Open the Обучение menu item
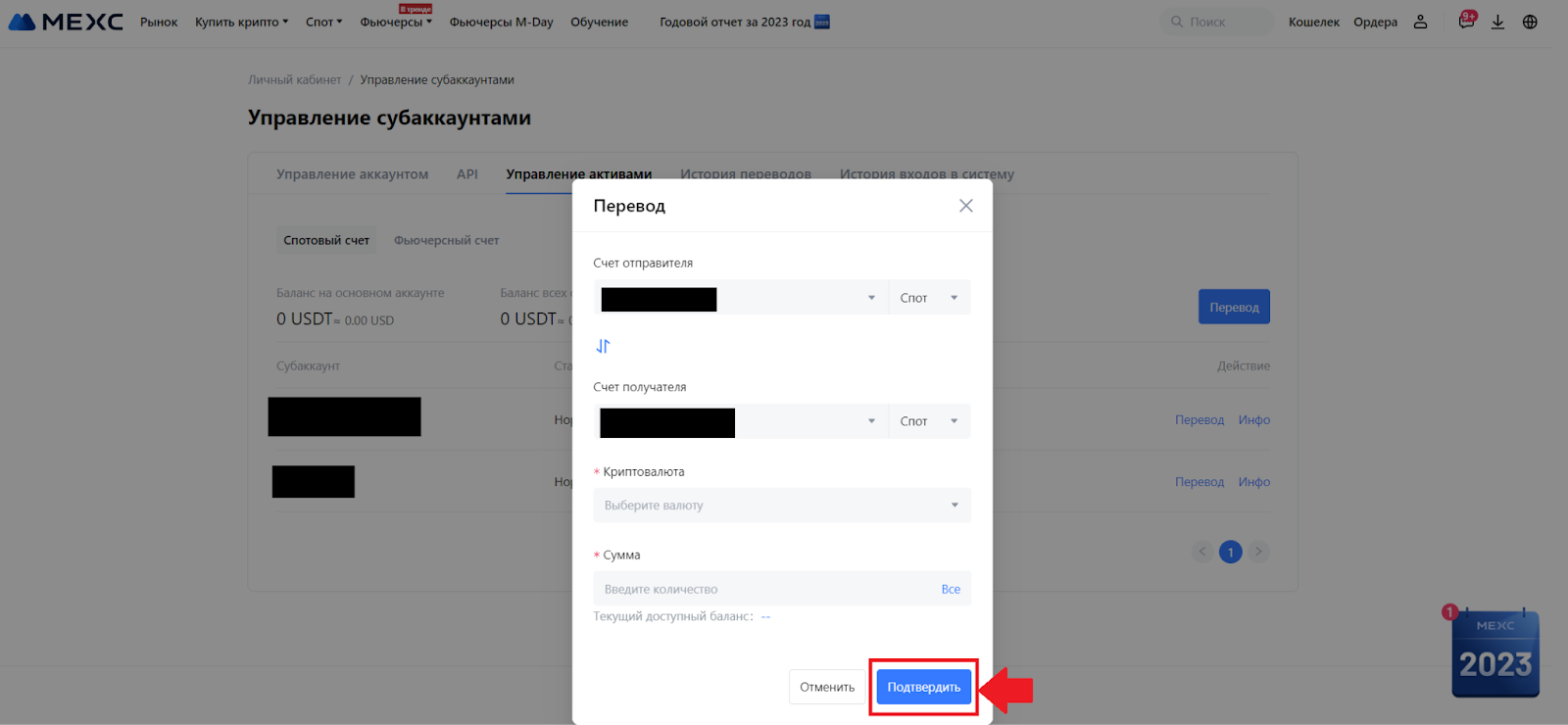Image resolution: width=1568 pixels, height=725 pixels. [x=600, y=22]
